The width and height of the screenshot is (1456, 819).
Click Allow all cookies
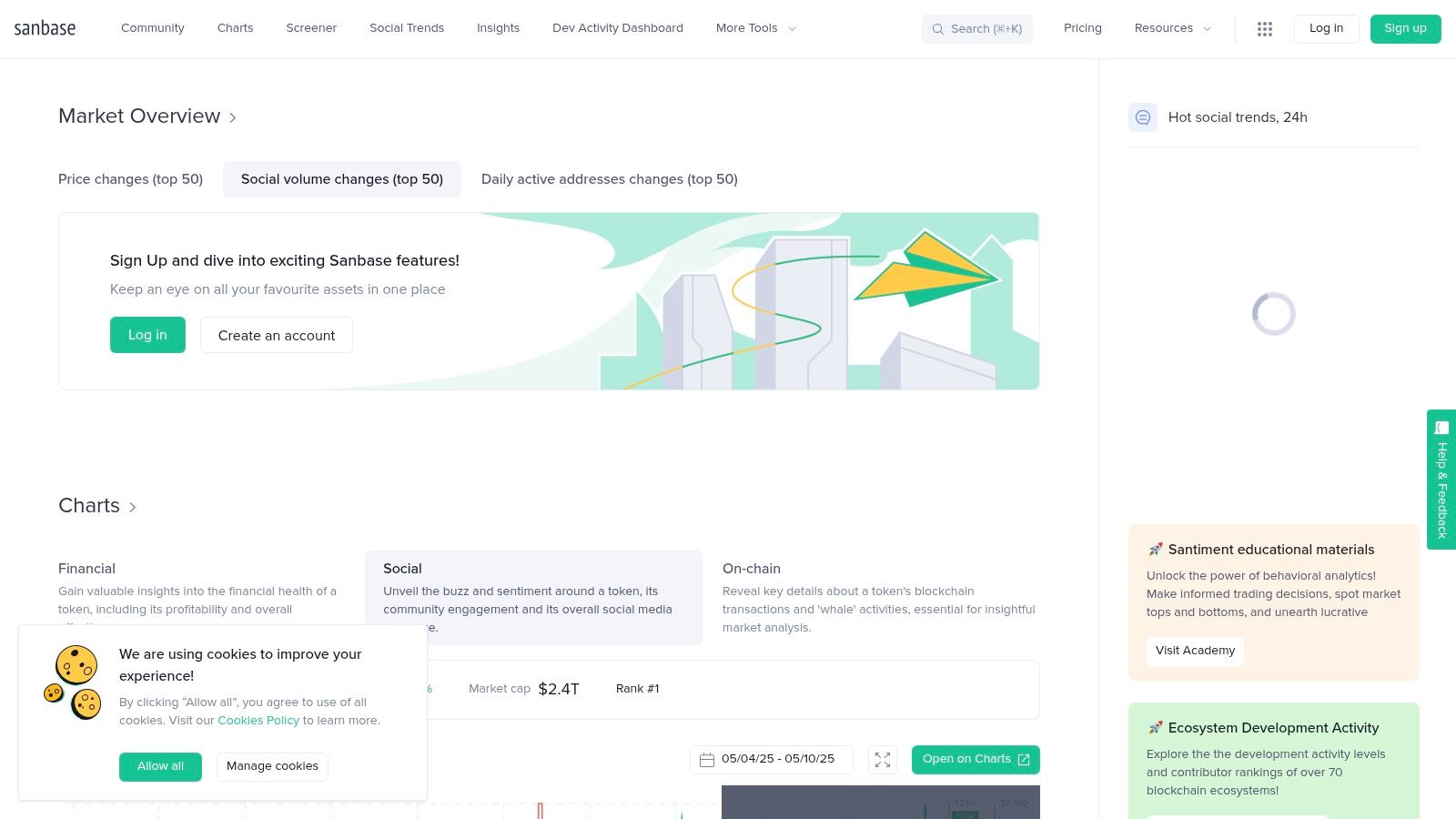click(160, 766)
